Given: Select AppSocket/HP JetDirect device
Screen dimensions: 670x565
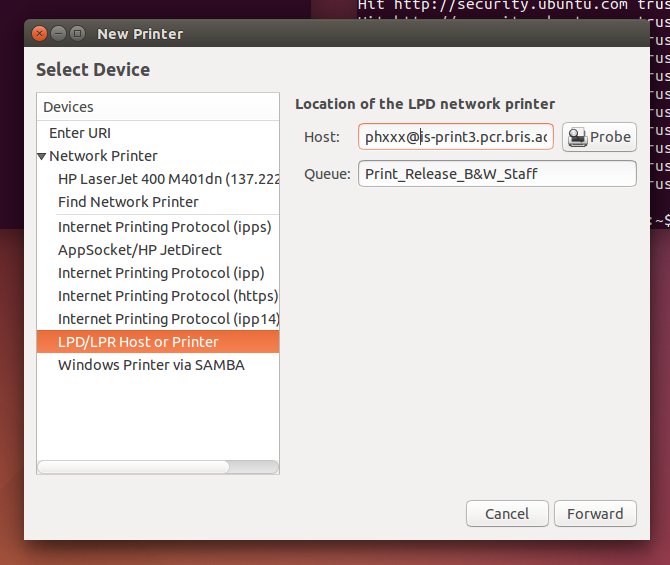Looking at the screenshot, I should (x=140, y=249).
